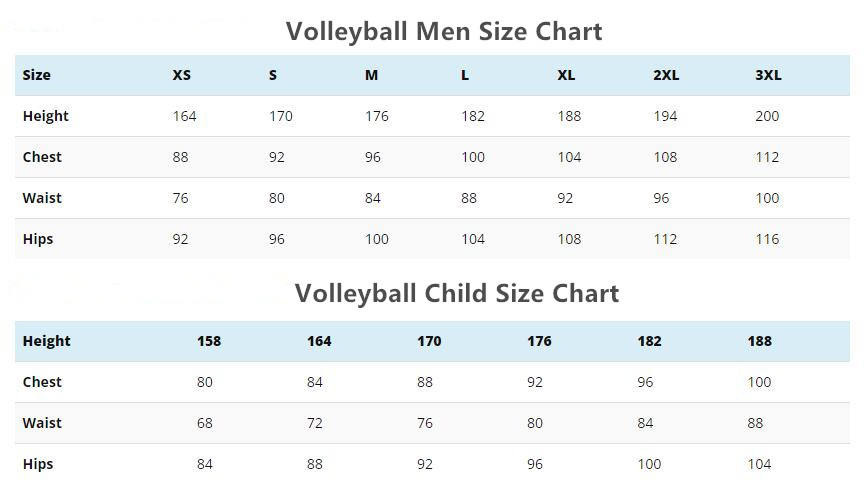Click the Men's Height value 200

click(767, 116)
